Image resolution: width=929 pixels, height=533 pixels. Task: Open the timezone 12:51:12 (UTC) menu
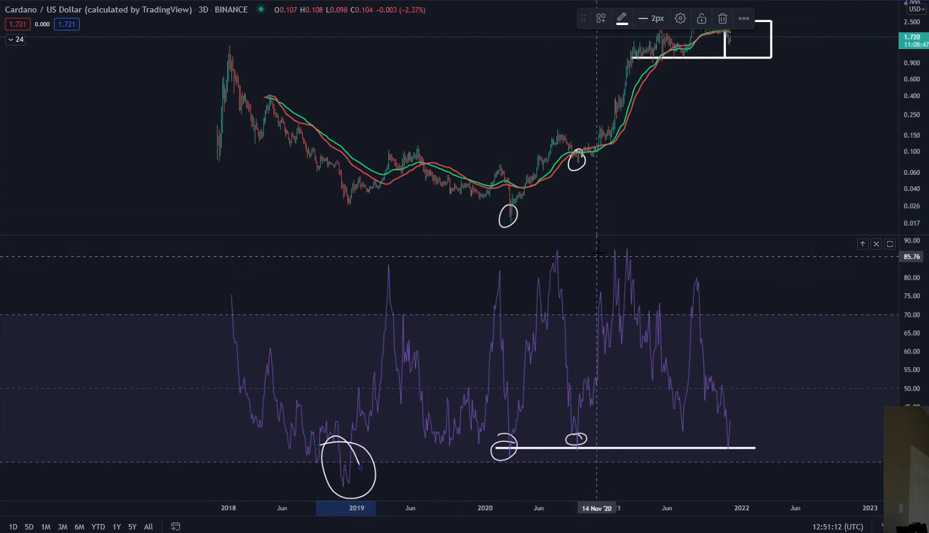click(838, 526)
